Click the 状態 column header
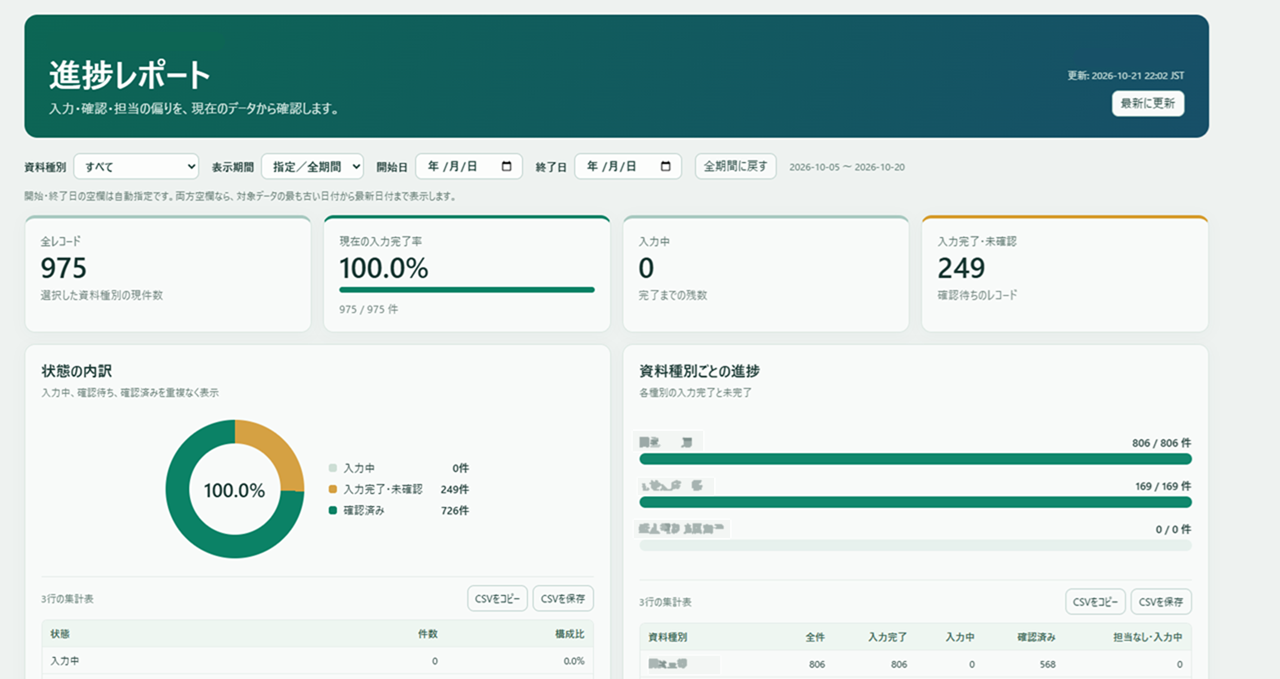Viewport: 1280px width, 679px height. pos(60,634)
